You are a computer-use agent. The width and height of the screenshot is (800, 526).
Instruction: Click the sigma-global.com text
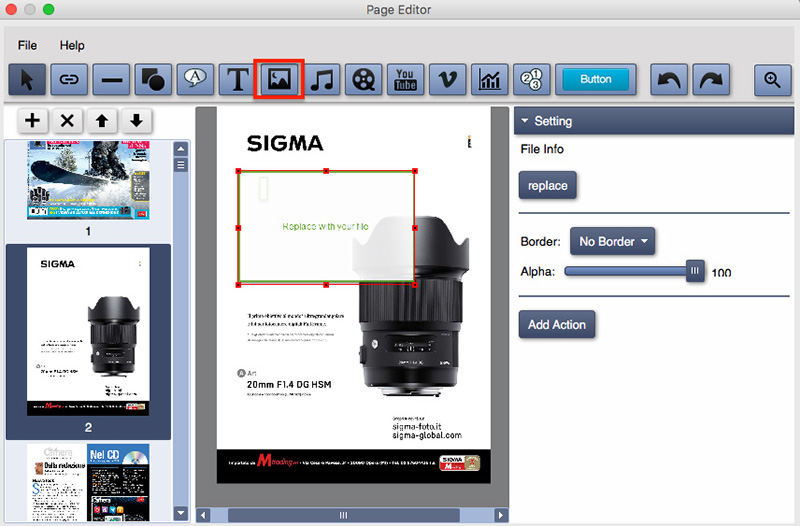point(427,435)
